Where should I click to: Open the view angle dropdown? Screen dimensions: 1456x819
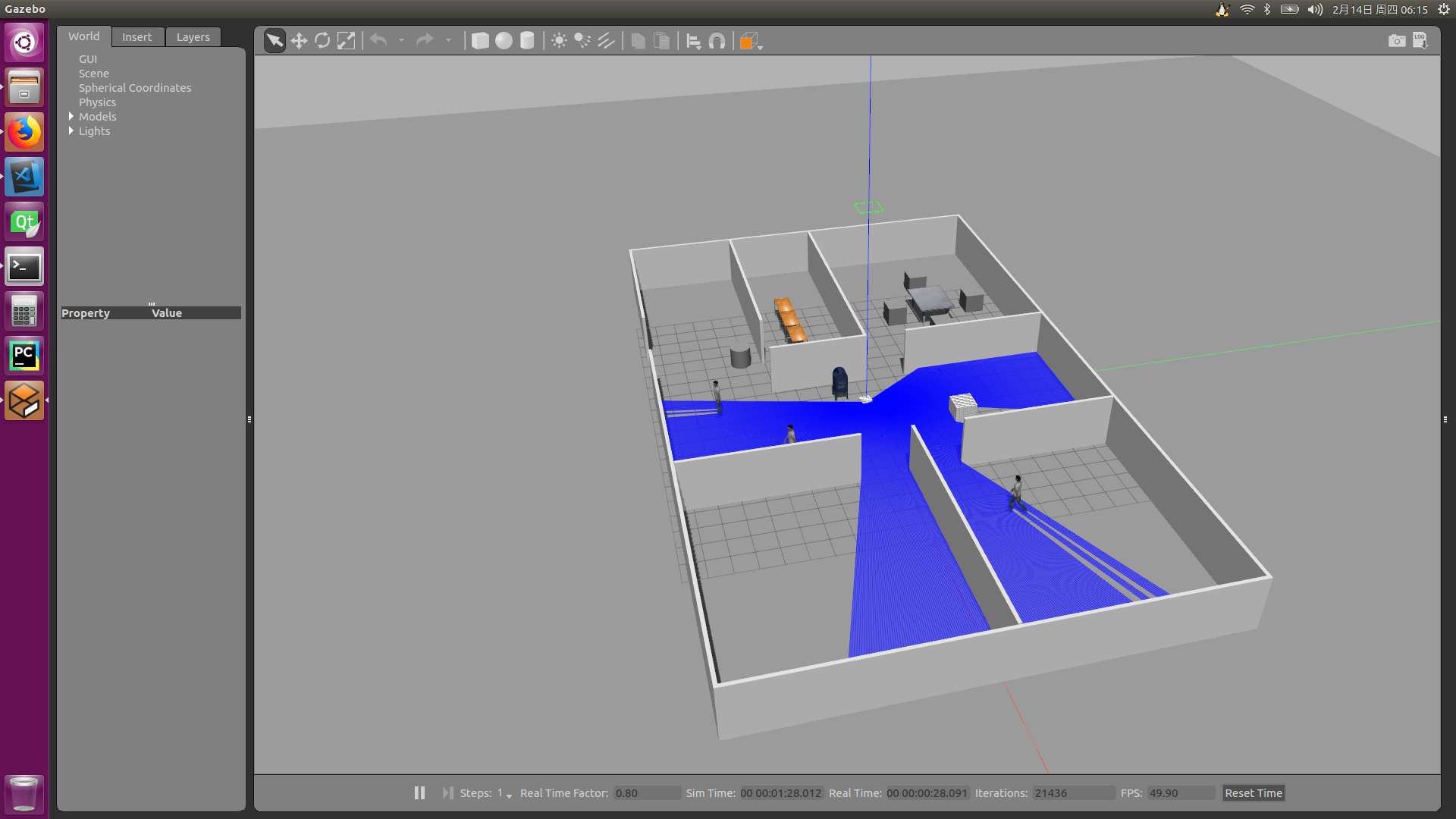coord(751,42)
